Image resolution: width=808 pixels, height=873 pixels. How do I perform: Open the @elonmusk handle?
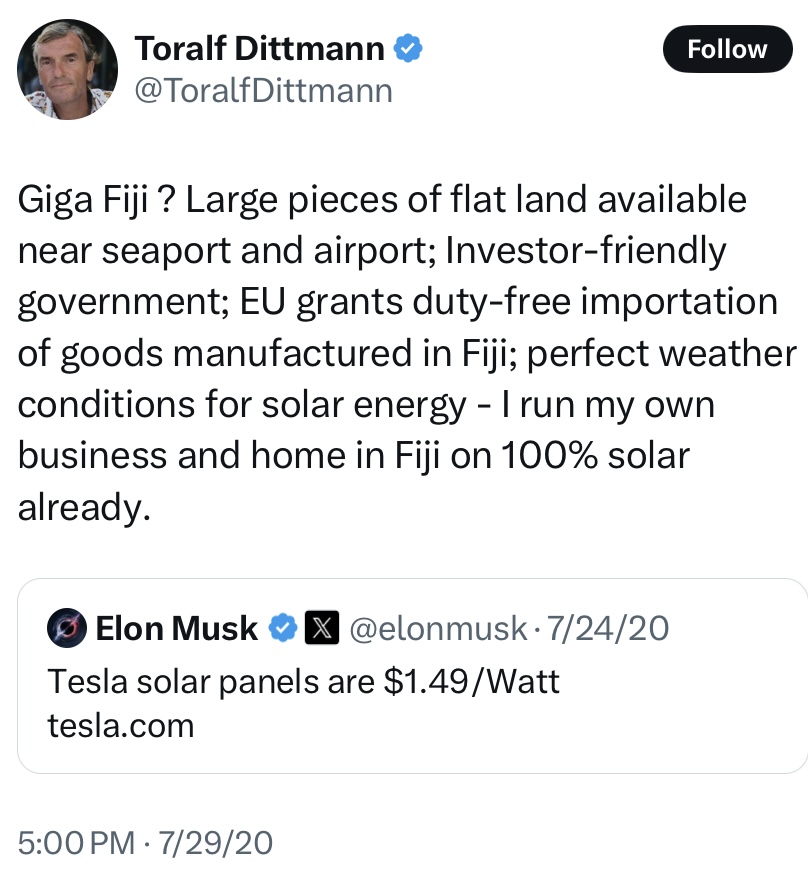tap(440, 629)
